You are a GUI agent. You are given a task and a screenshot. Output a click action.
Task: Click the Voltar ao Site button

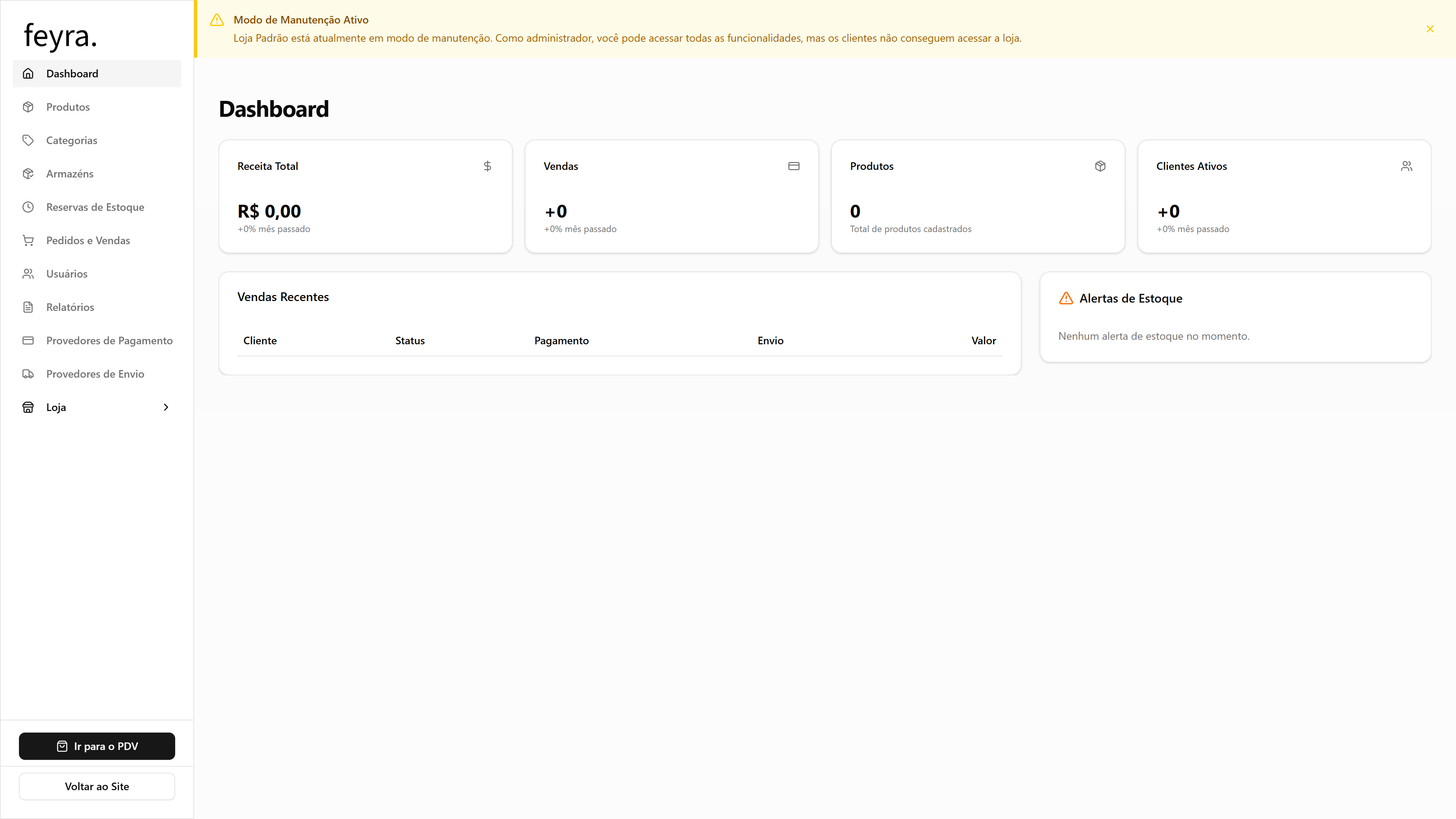[97, 786]
